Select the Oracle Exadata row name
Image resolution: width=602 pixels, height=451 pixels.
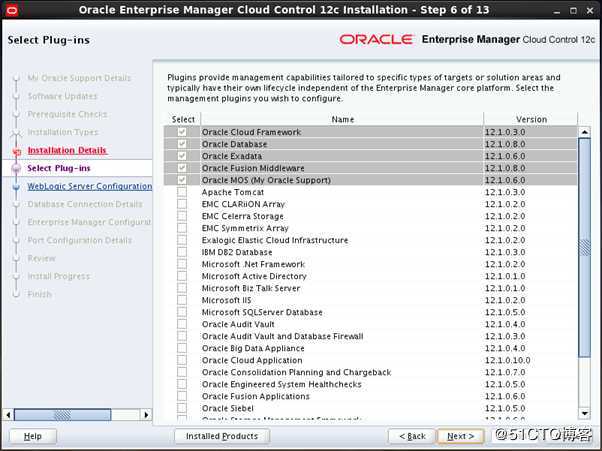[232, 156]
